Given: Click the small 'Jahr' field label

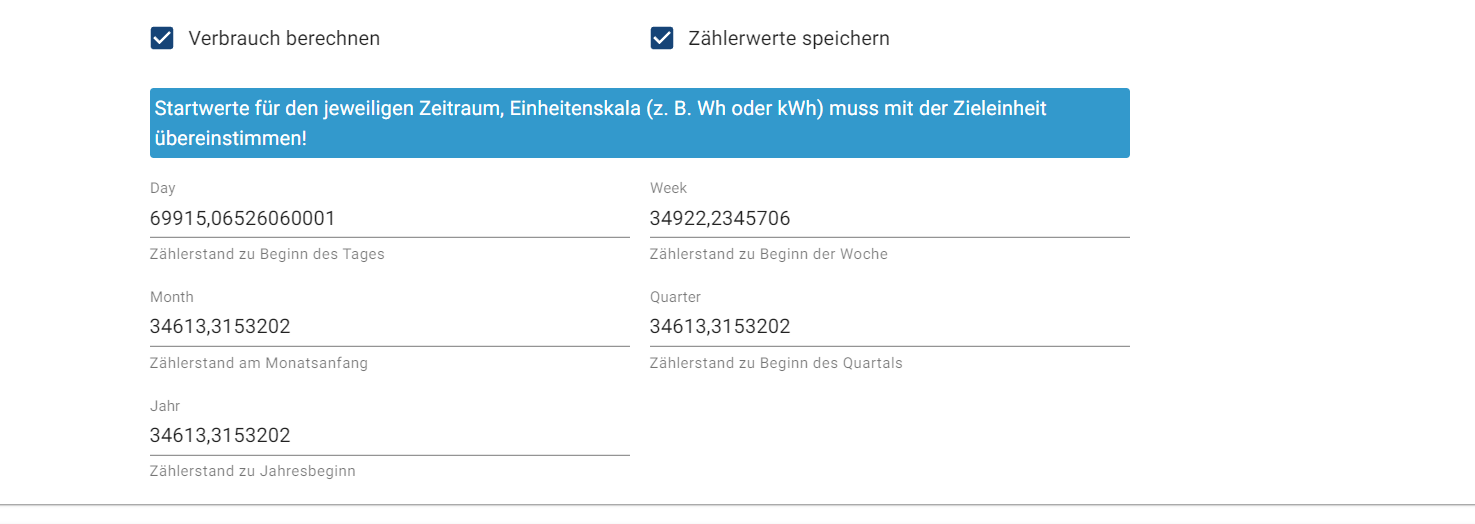Looking at the screenshot, I should [165, 406].
